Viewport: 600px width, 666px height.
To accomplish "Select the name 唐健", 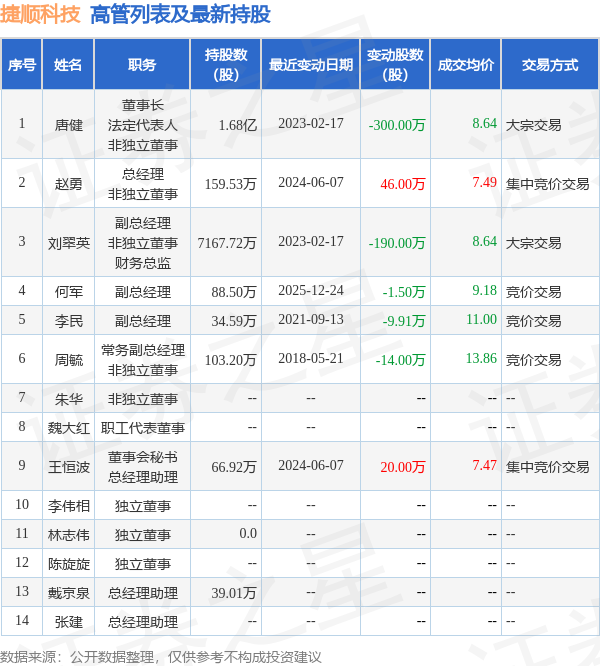I will point(69,125).
